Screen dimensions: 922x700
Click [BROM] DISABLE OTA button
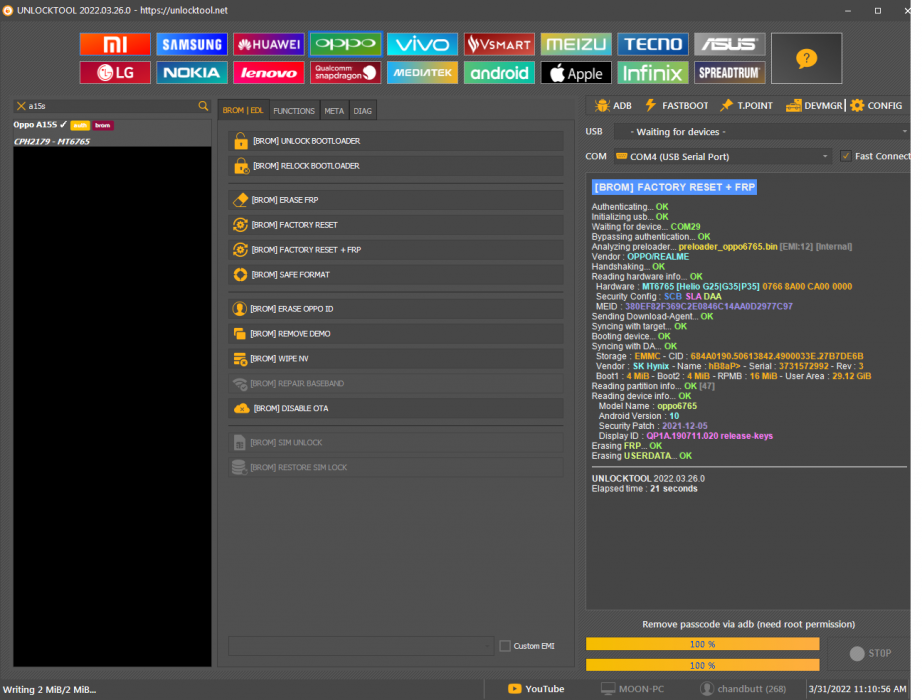[x=396, y=408]
